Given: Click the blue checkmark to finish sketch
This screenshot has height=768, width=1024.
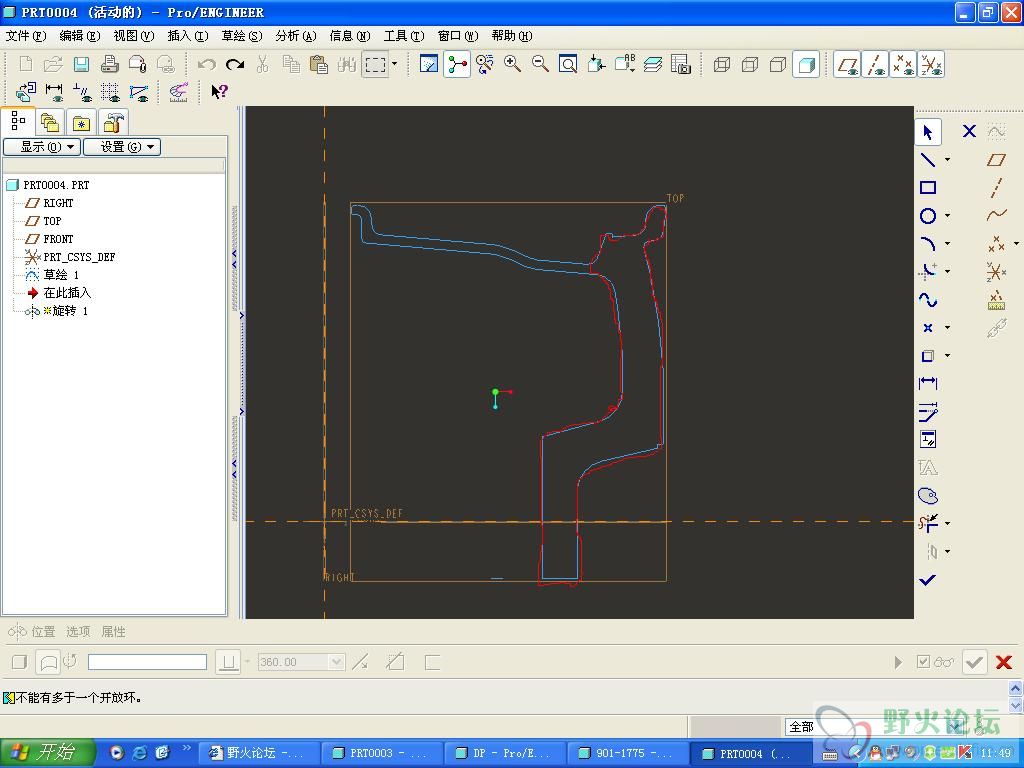Looking at the screenshot, I should tap(928, 580).
